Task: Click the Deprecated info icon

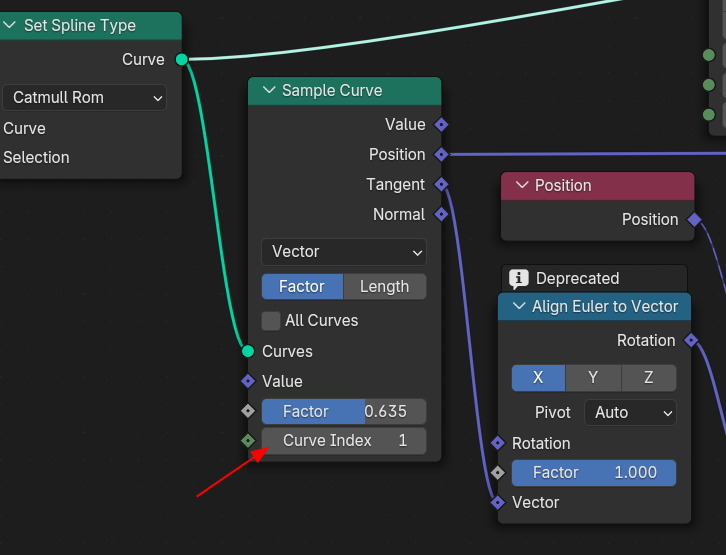Action: click(519, 279)
